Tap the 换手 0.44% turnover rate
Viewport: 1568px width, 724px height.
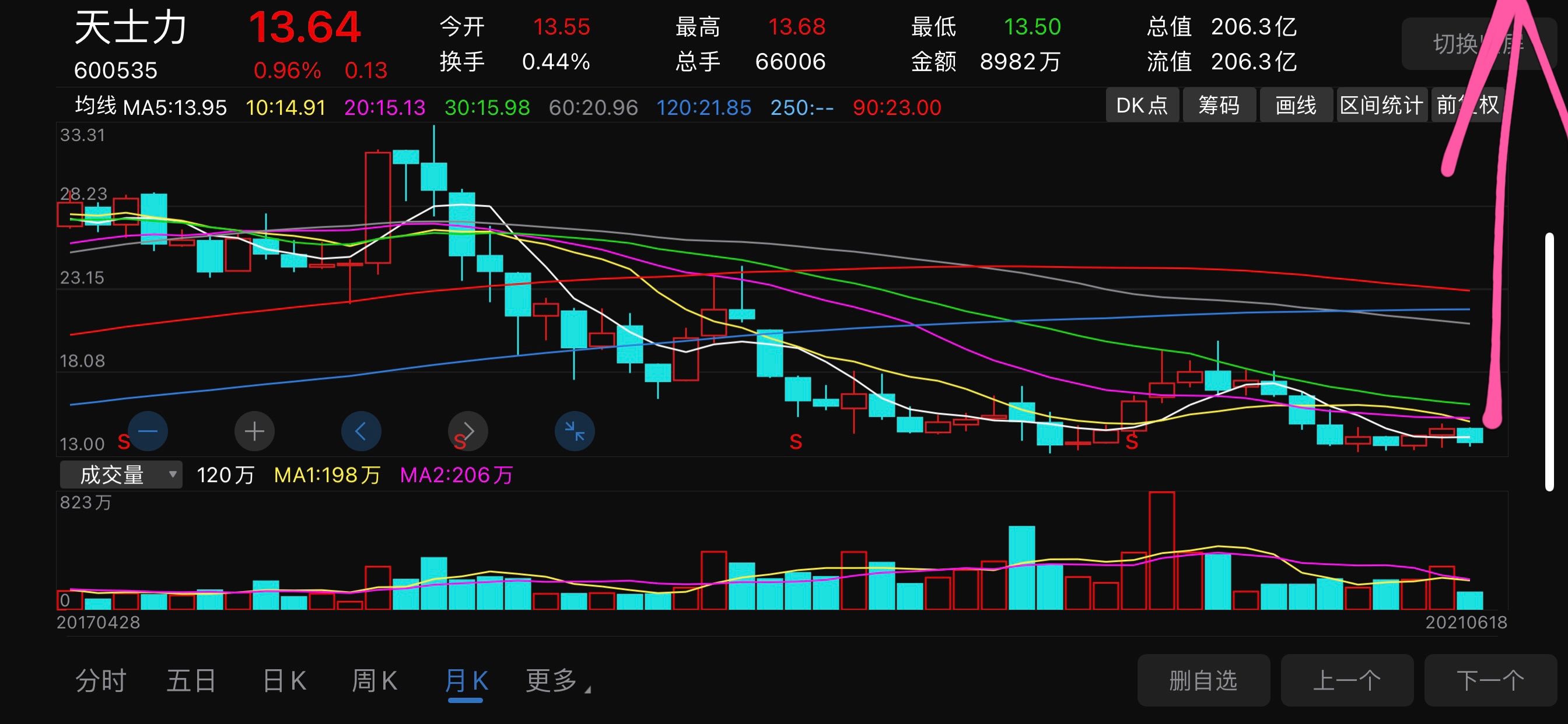515,61
